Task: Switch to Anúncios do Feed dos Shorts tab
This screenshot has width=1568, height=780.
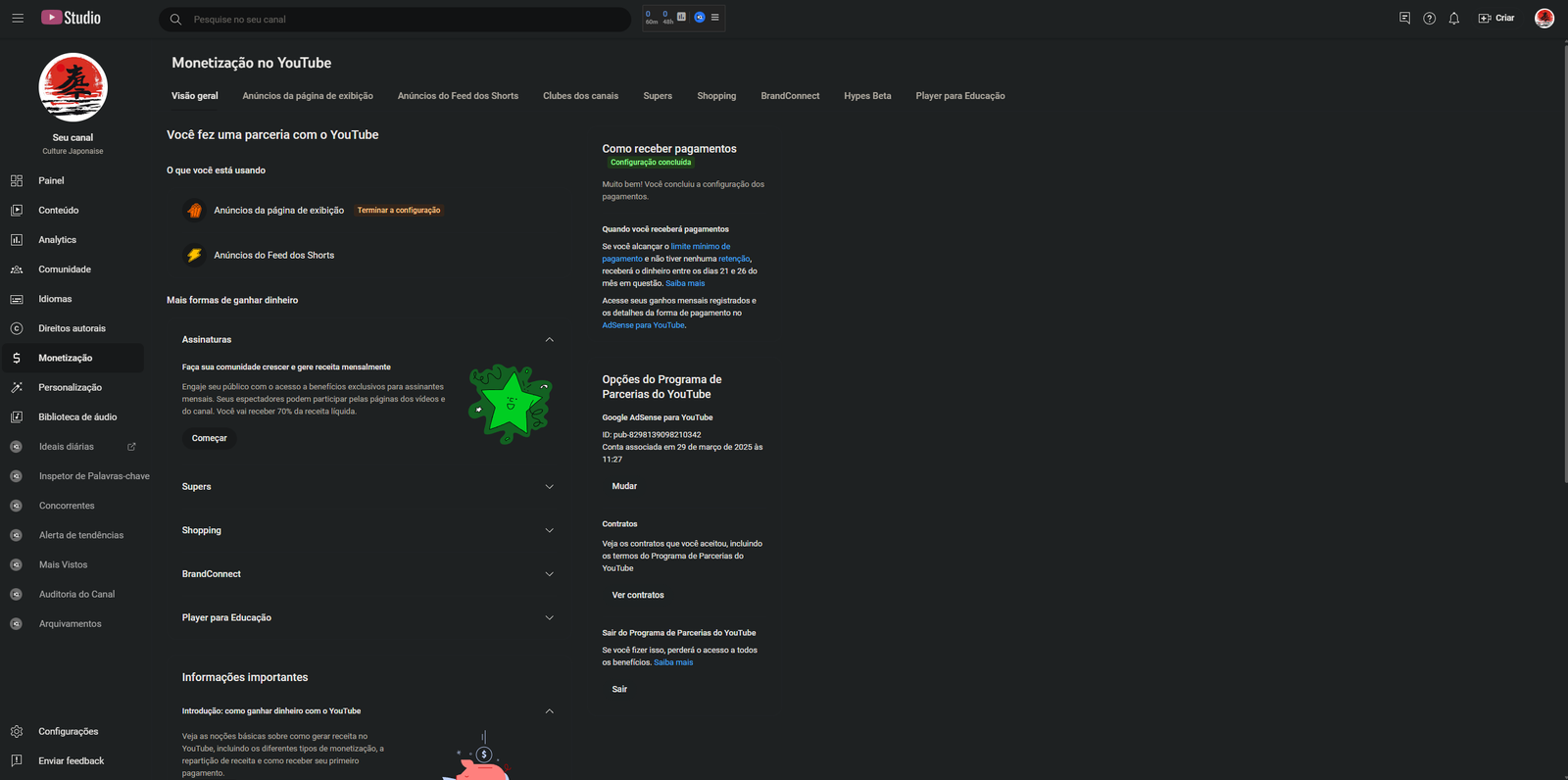Action: pyautogui.click(x=458, y=96)
